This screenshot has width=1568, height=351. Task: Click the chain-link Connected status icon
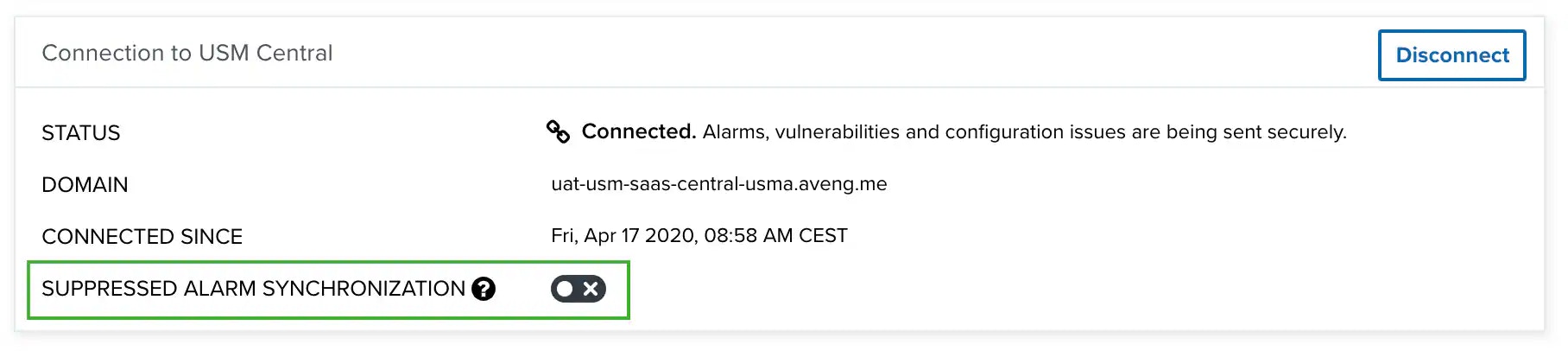pos(558,131)
